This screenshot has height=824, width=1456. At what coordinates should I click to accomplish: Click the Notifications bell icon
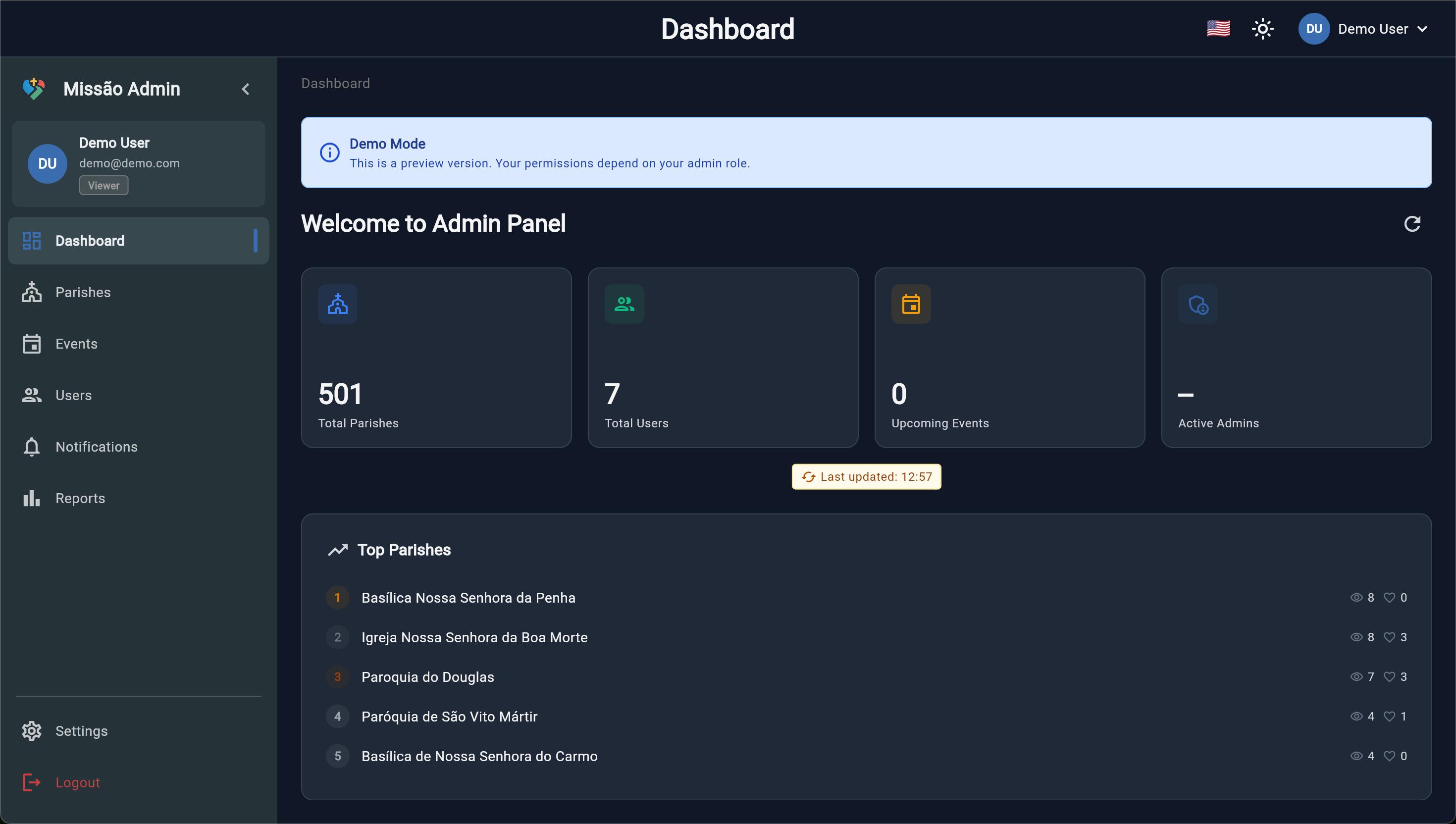[x=32, y=447]
